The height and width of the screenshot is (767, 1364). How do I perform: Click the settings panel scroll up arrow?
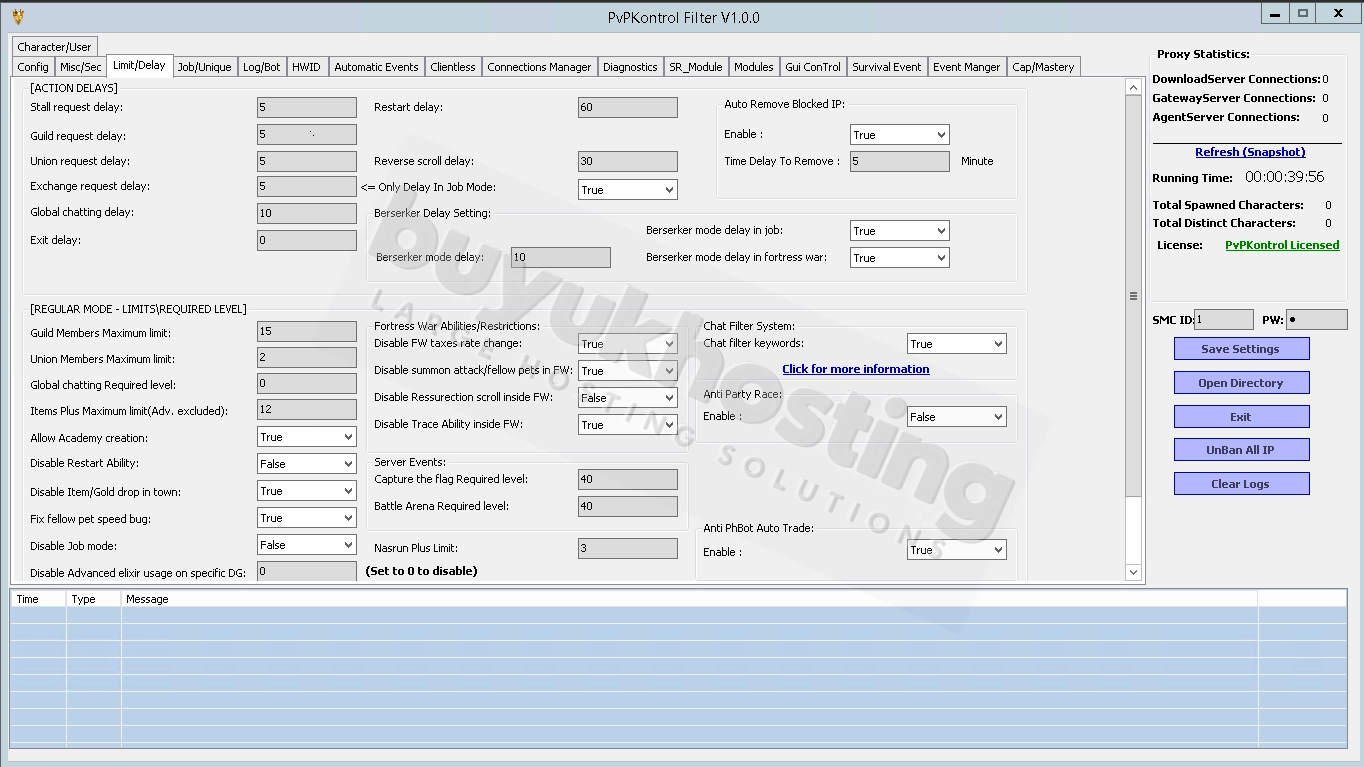click(x=1133, y=88)
